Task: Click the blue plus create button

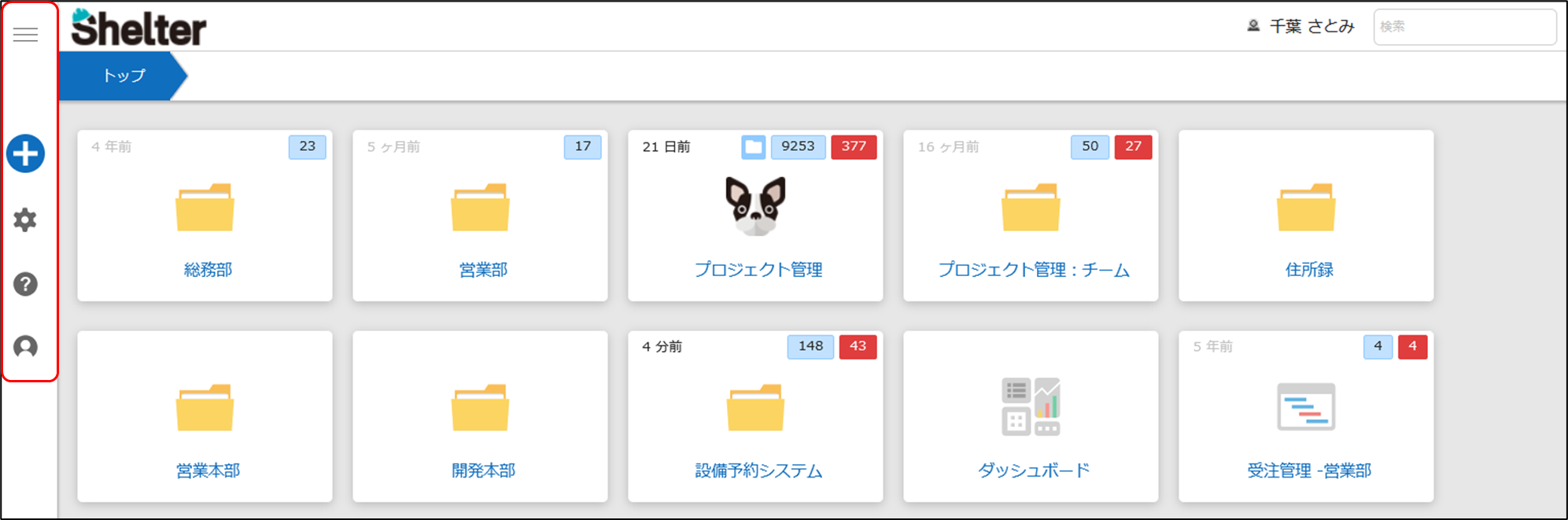Action: click(x=25, y=153)
